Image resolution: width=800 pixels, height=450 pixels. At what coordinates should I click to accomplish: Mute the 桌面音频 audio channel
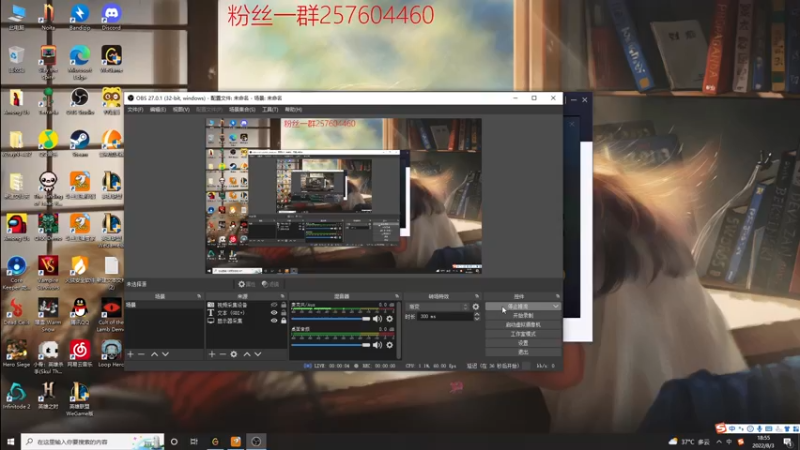point(377,345)
